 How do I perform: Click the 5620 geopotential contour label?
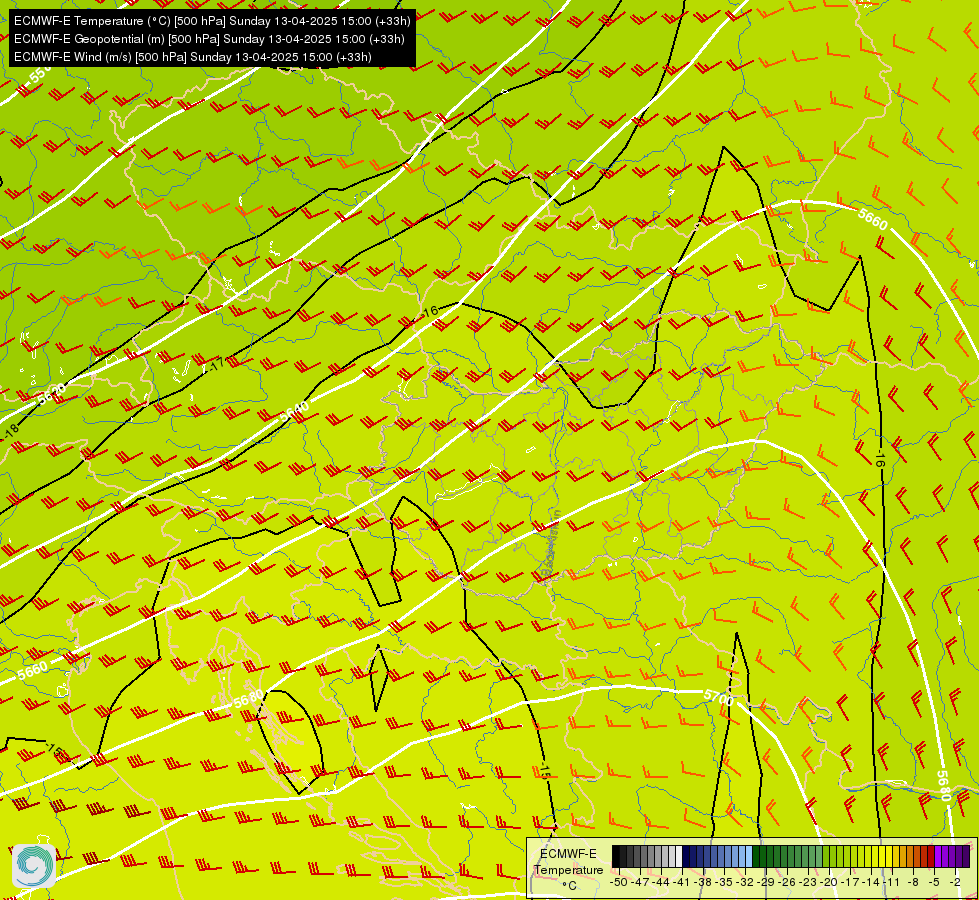point(52,395)
